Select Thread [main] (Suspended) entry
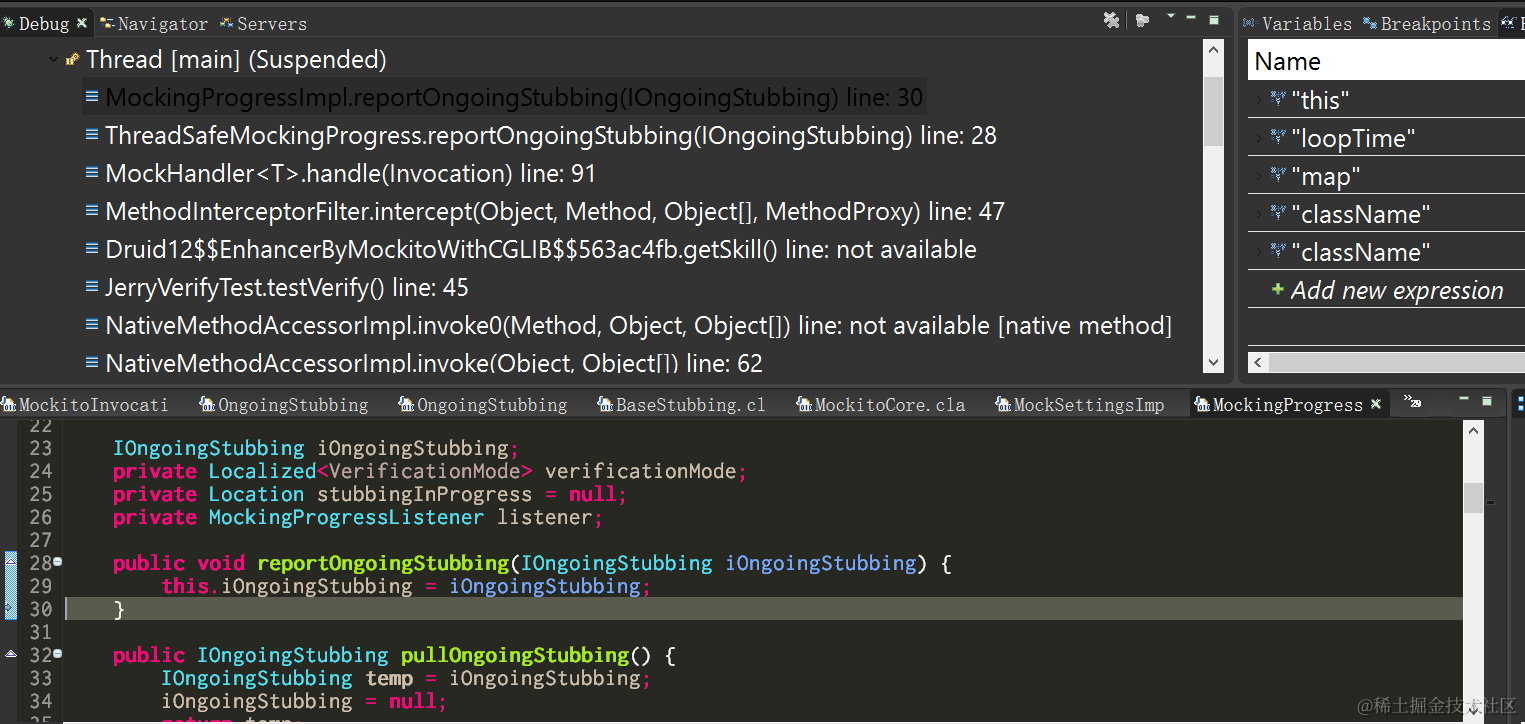 point(236,60)
